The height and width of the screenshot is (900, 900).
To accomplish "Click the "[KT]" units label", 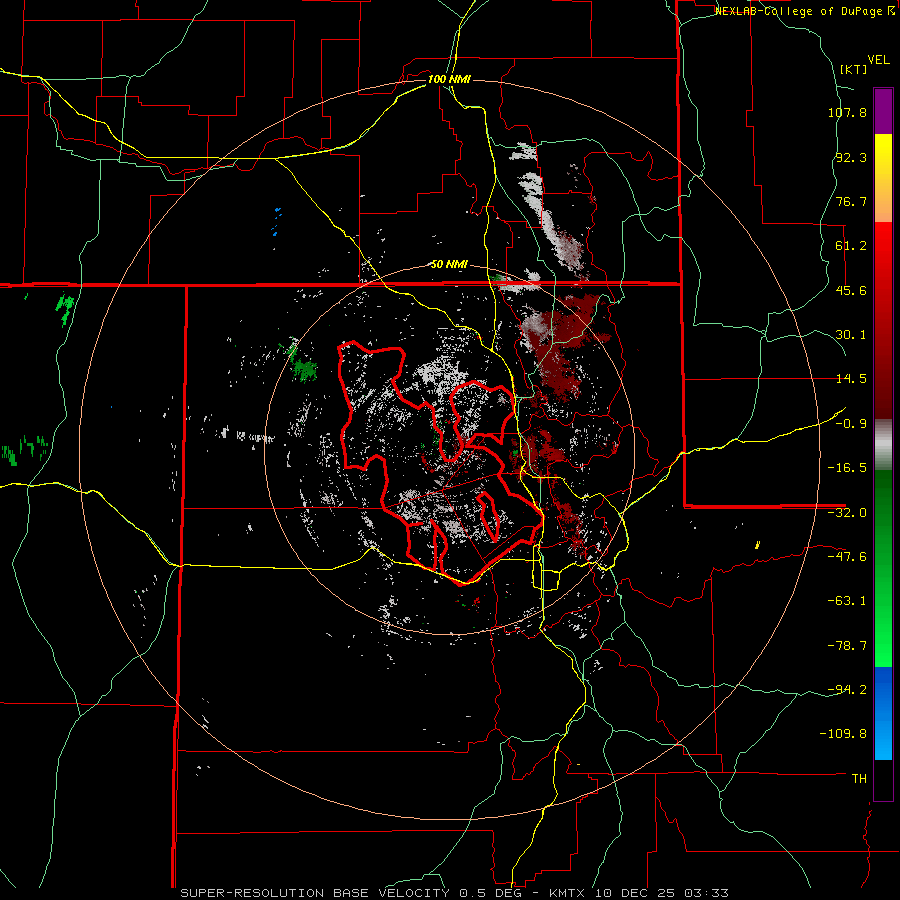I will tap(853, 69).
